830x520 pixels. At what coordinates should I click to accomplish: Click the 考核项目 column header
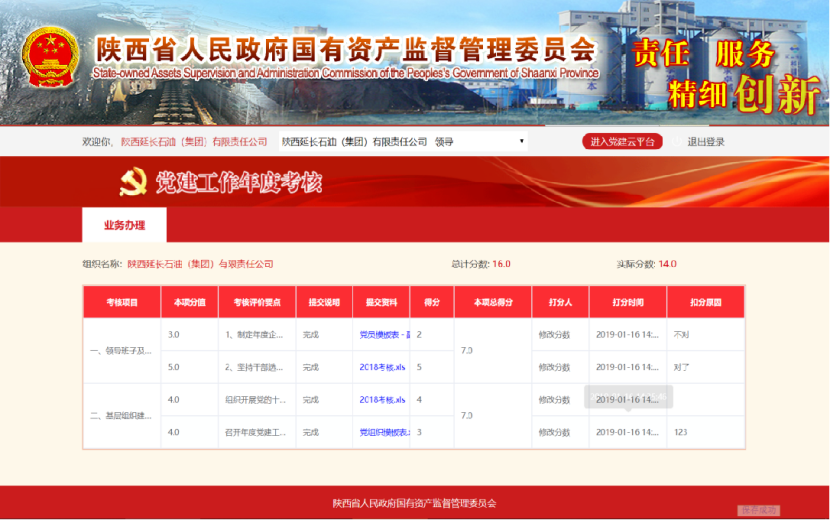coord(122,302)
